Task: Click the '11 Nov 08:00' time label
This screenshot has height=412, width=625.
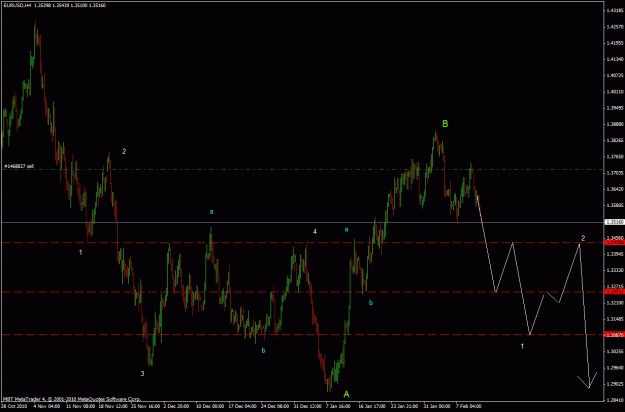Action: 80,406
